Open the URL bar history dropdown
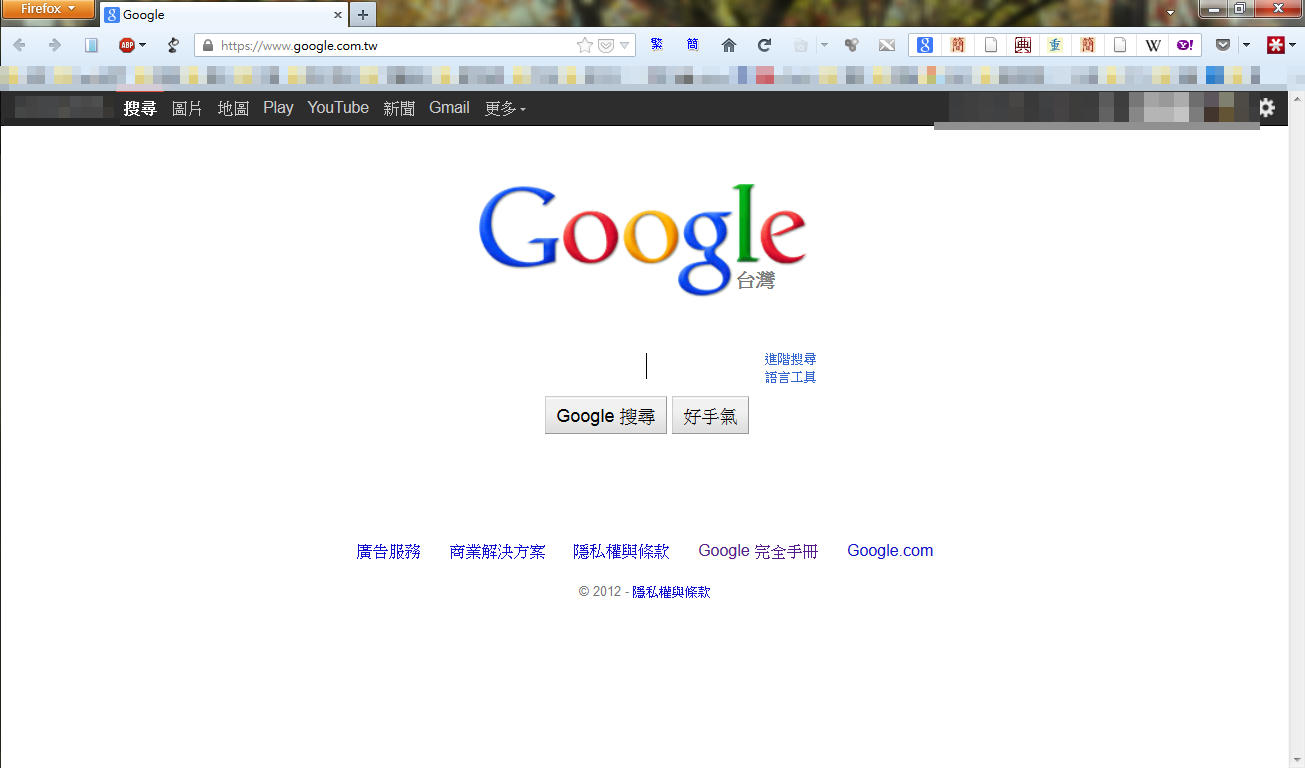The height and width of the screenshot is (768, 1305). (625, 45)
